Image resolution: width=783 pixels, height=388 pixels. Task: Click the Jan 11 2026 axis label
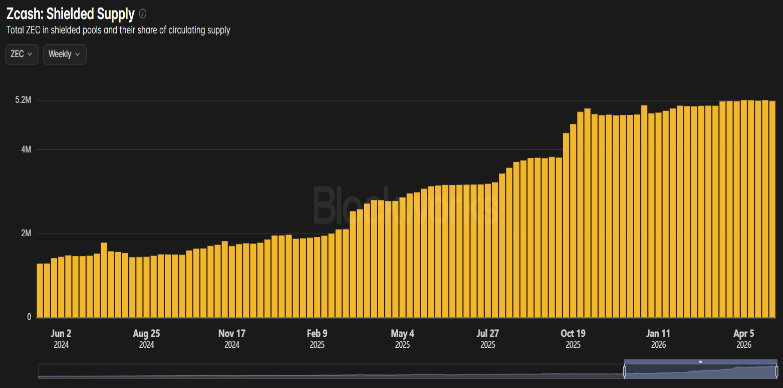pos(658,338)
